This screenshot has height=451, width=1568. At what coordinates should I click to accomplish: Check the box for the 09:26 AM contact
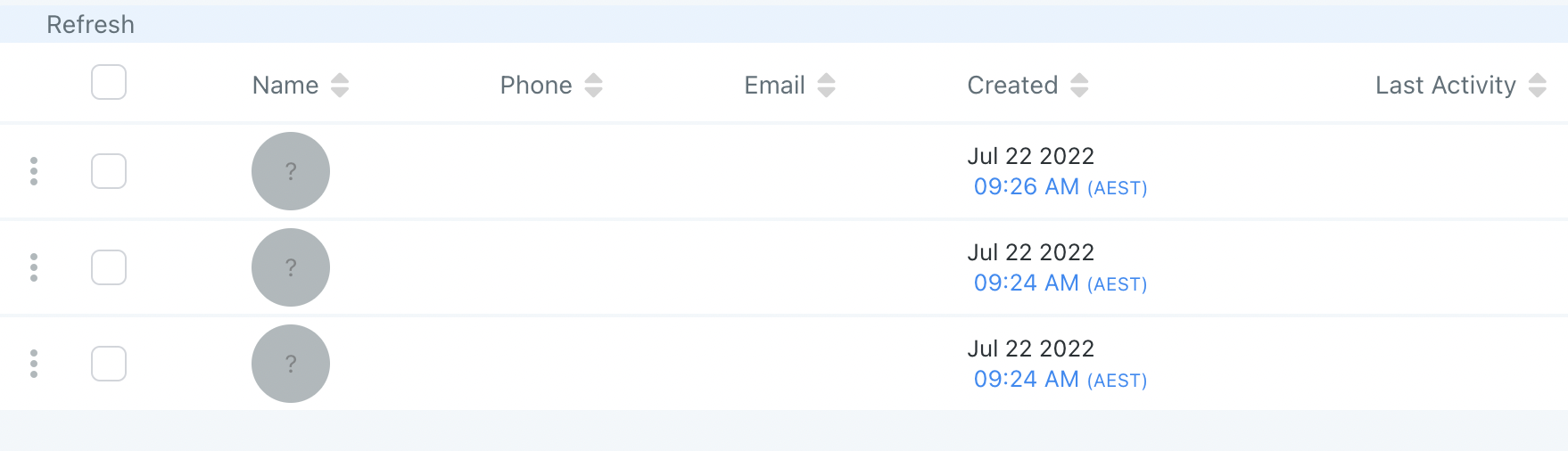click(109, 171)
